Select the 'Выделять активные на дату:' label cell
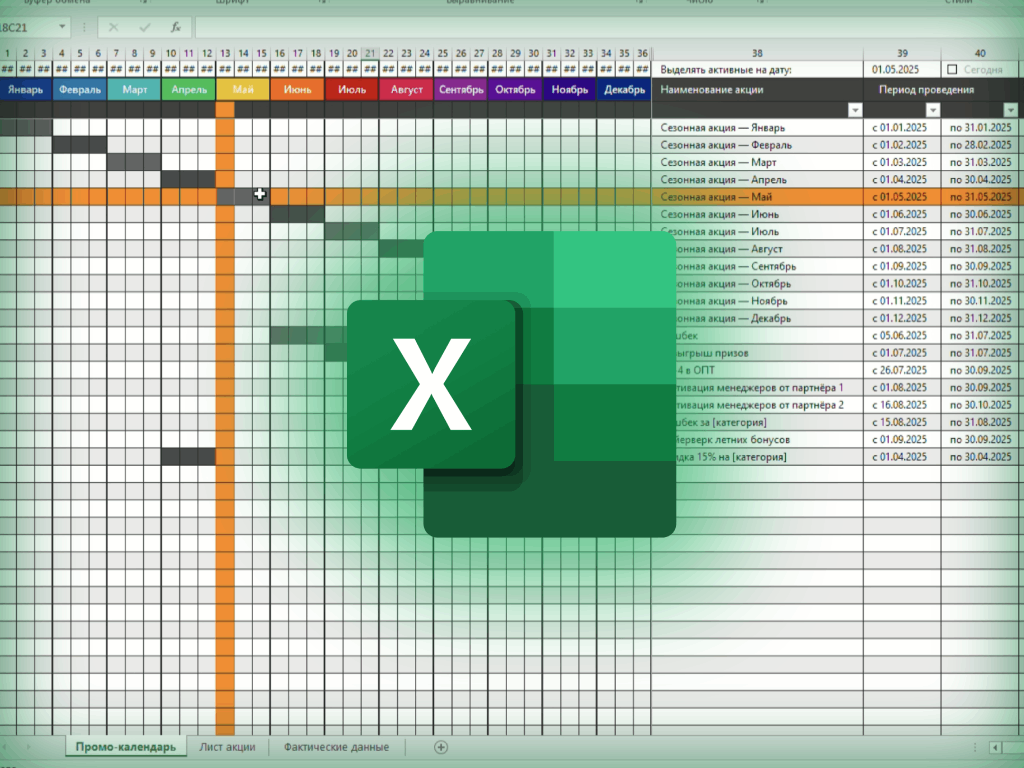The image size is (1024, 768). pyautogui.click(x=758, y=69)
